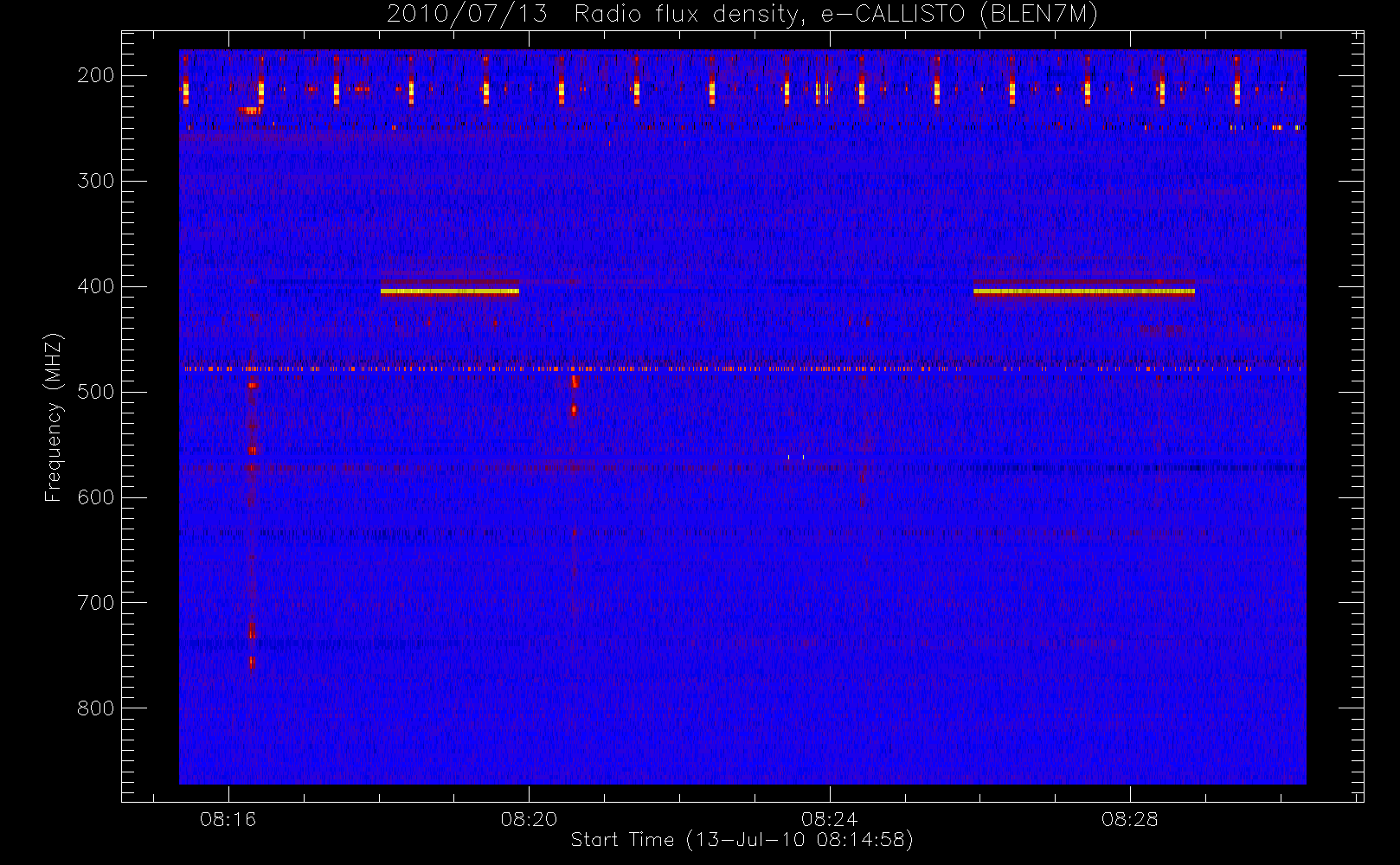Click the 08:28 time tick label
The image size is (1400, 865).
point(1129,819)
